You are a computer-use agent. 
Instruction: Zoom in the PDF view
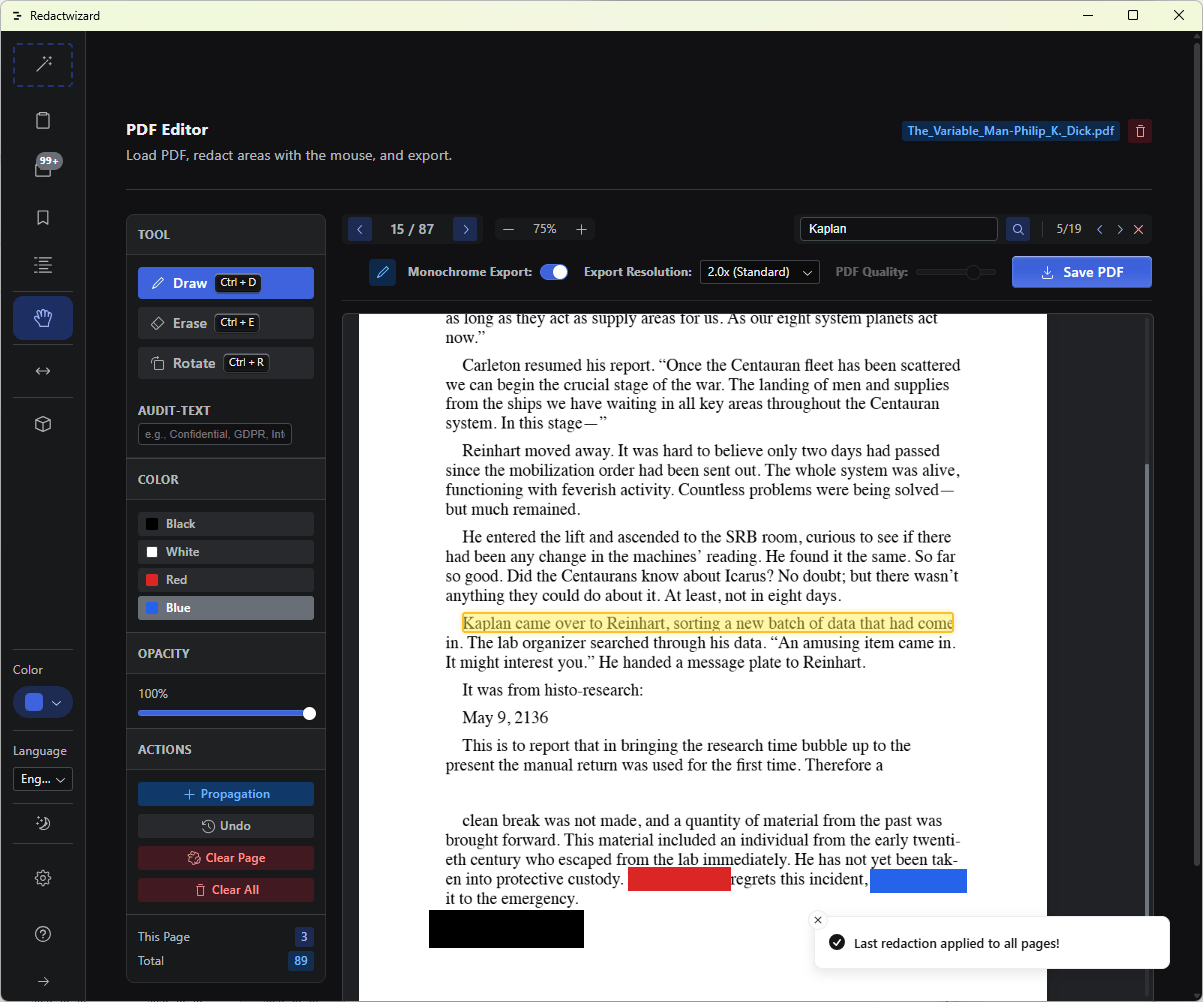[x=581, y=229]
